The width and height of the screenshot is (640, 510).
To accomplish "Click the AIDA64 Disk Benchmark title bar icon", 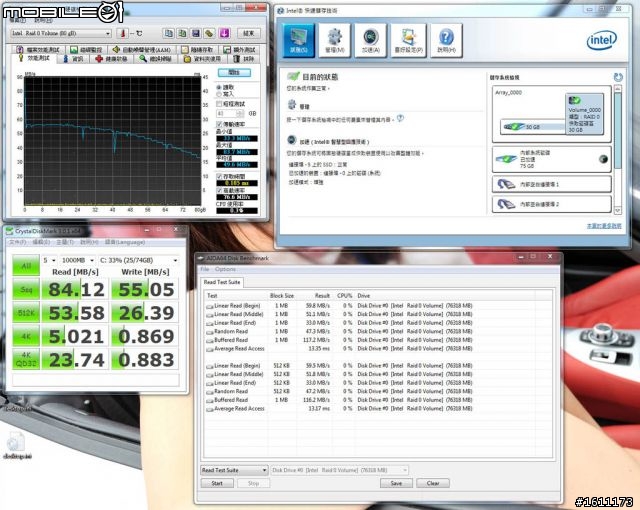I will (x=201, y=258).
